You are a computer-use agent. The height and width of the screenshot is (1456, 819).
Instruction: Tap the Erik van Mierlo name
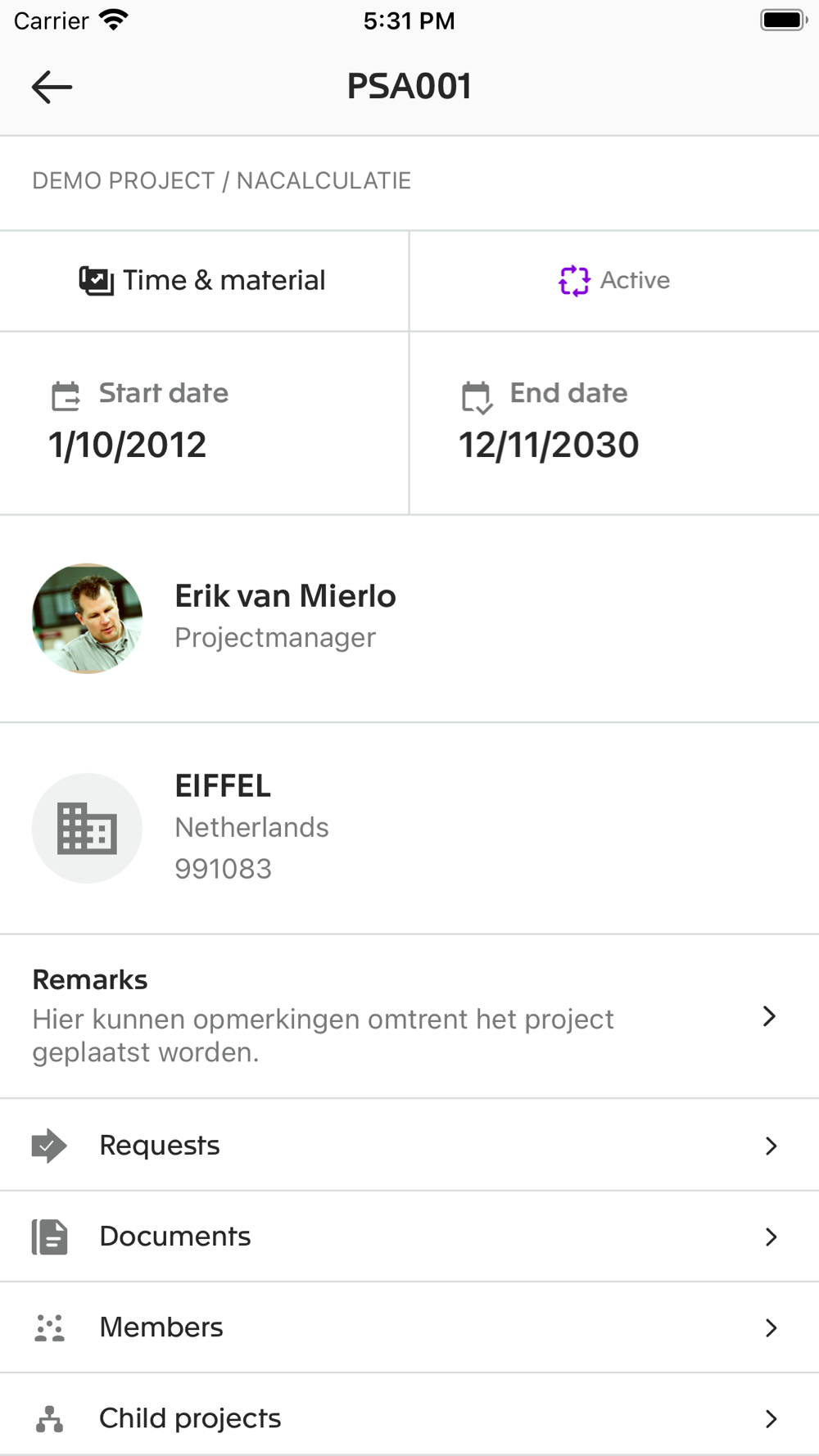coord(285,596)
